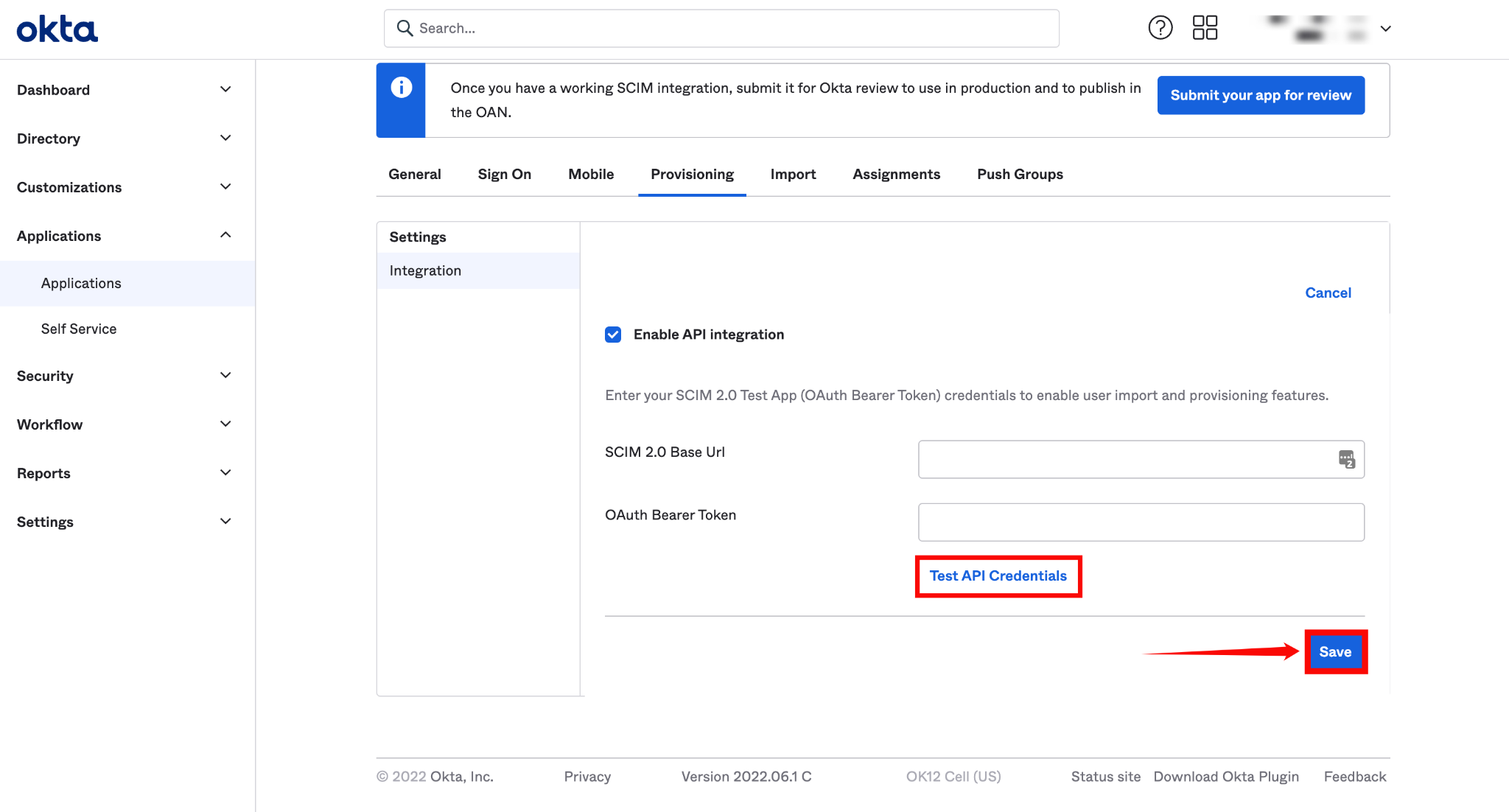This screenshot has width=1509, height=812.
Task: Click the password manager icon in Base Url field
Action: (1346, 459)
